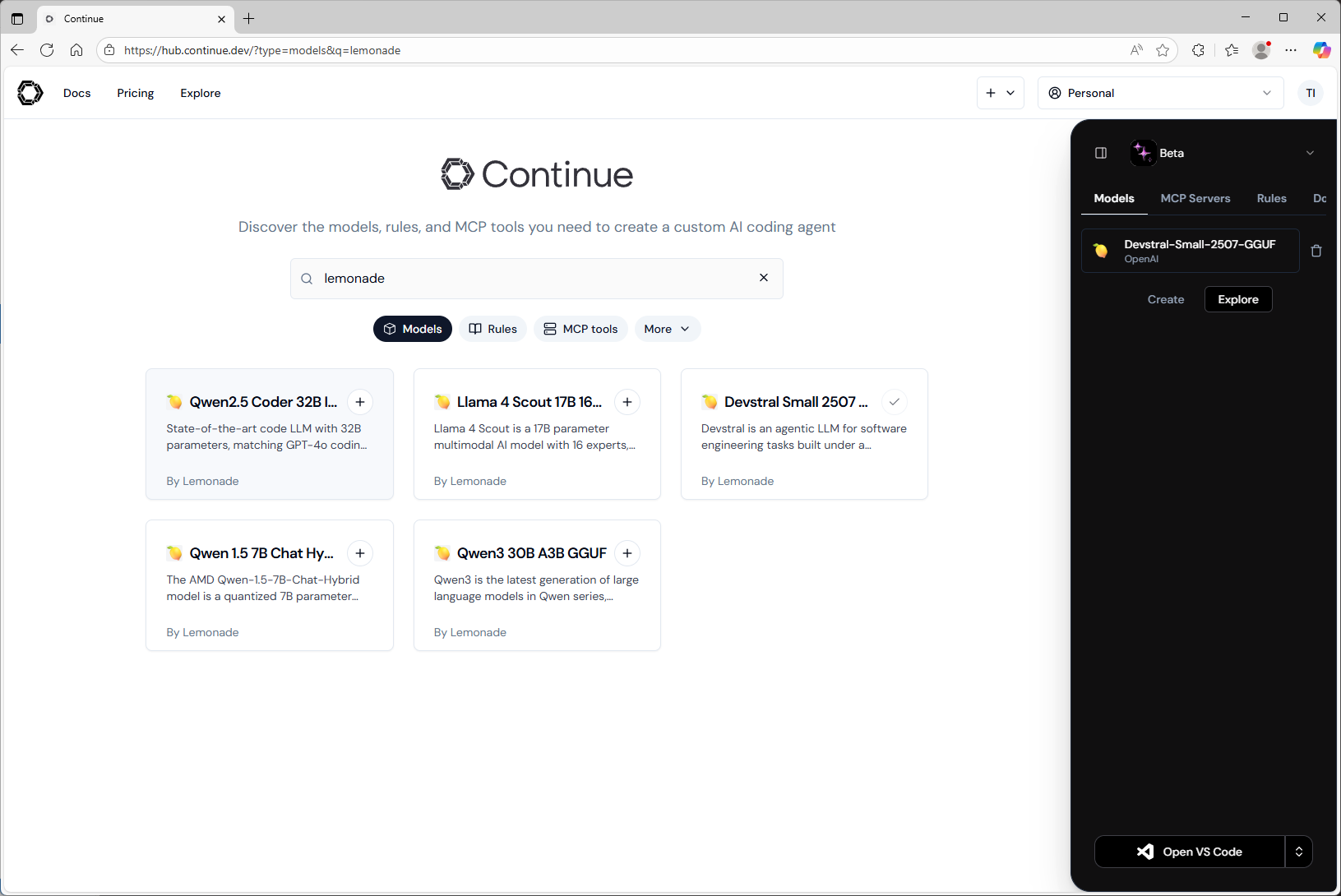Viewport: 1341px width, 896px height.
Task: Open the tab actions menu
Action: click(x=17, y=18)
